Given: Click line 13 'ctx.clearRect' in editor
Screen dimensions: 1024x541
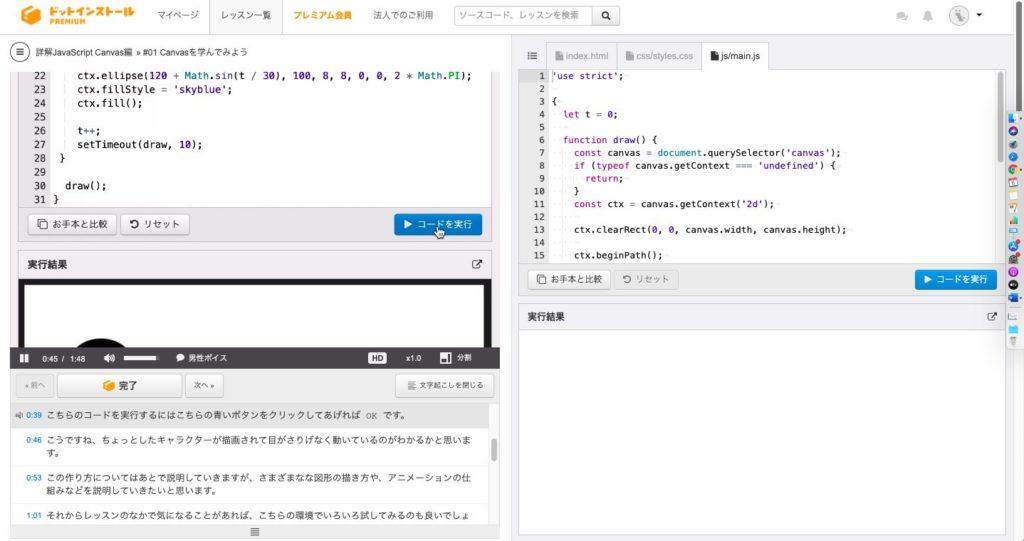Looking at the screenshot, I should click(x=710, y=230).
